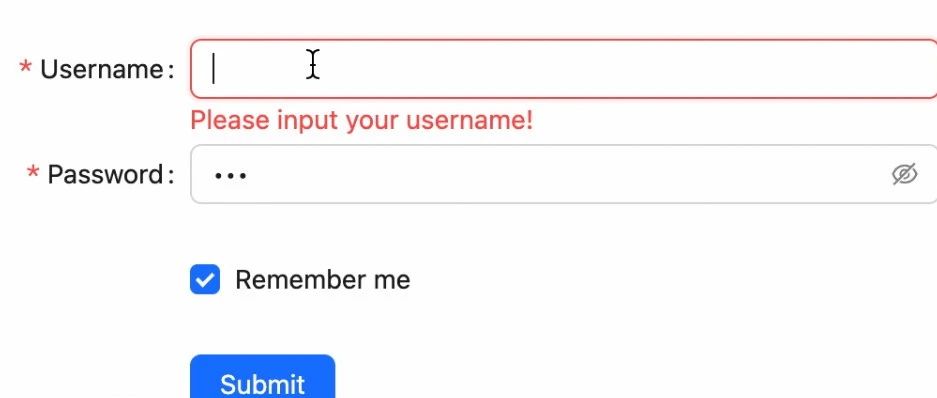
Task: Select the 'Please input your username!' error message
Action: [362, 121]
